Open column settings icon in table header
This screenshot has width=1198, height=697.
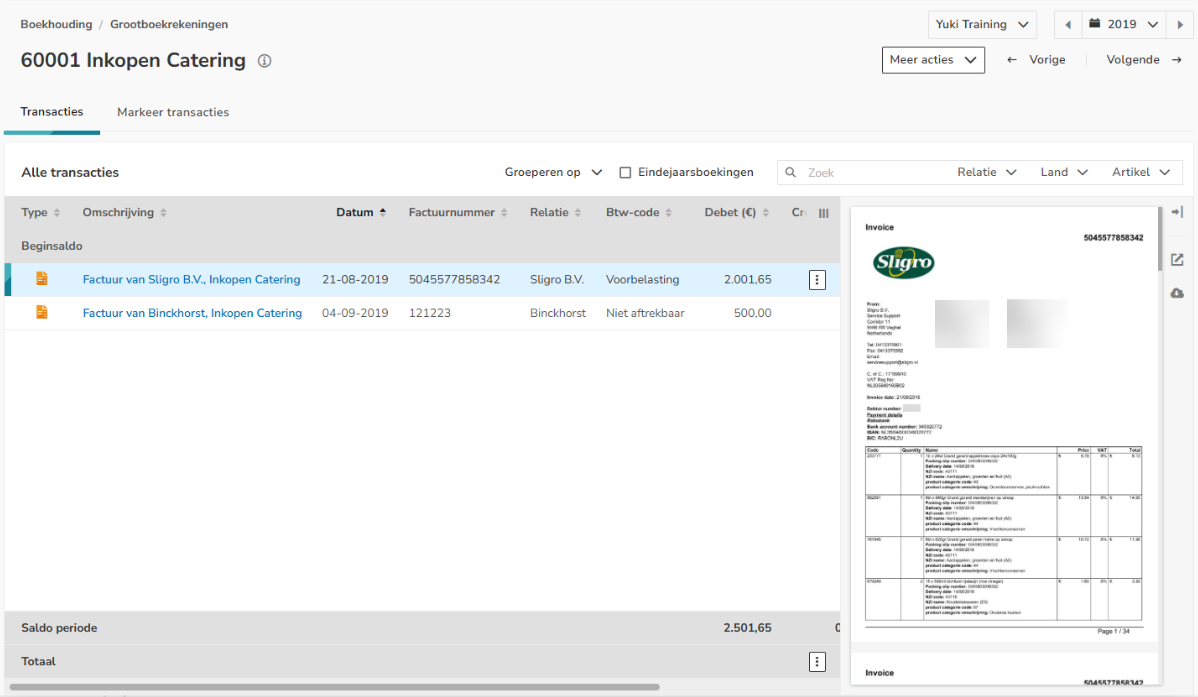pos(823,213)
